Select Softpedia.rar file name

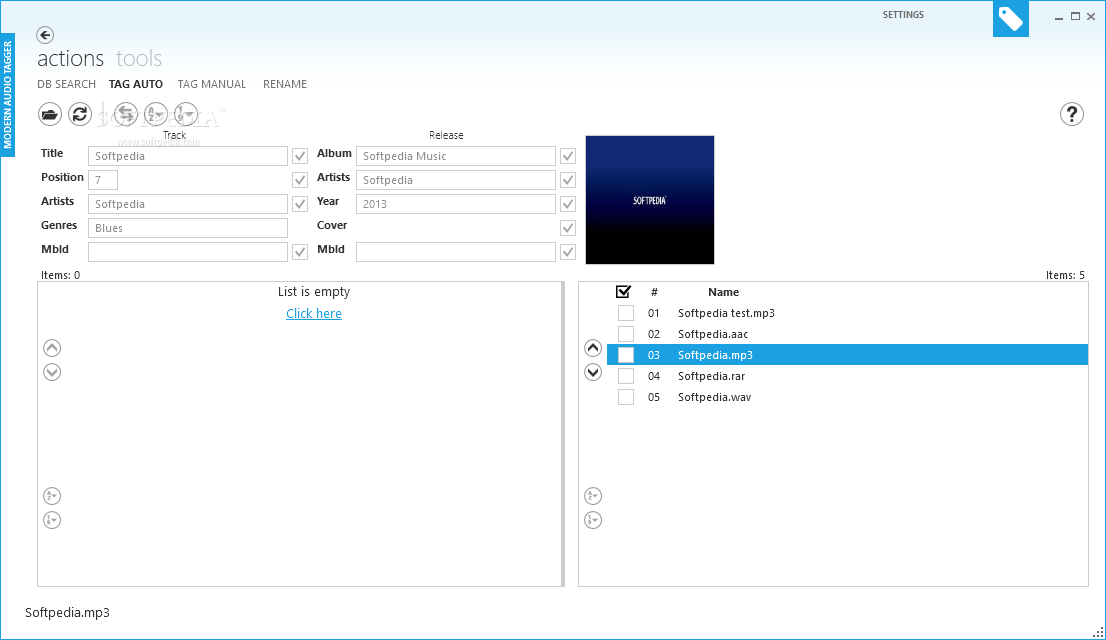coord(712,376)
